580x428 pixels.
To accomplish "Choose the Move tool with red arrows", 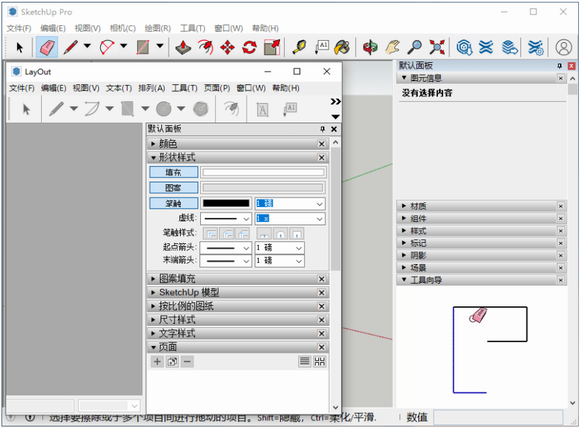I will coord(227,47).
